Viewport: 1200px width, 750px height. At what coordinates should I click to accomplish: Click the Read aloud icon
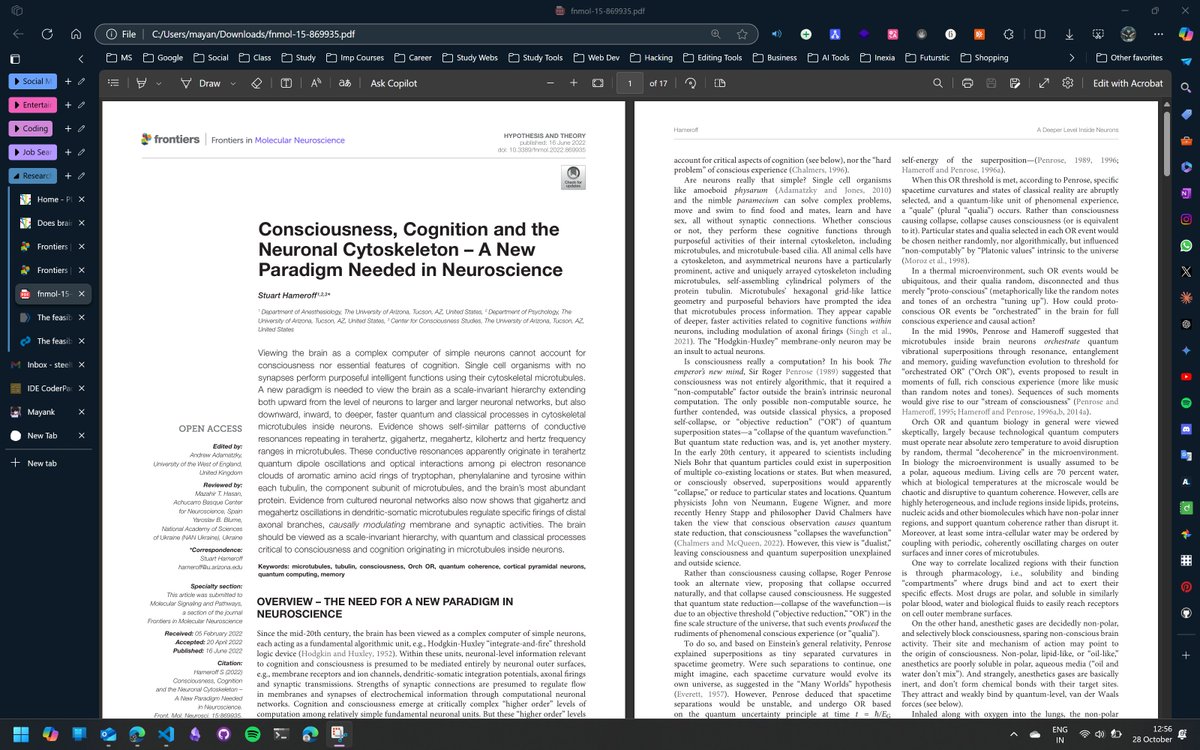(315, 83)
